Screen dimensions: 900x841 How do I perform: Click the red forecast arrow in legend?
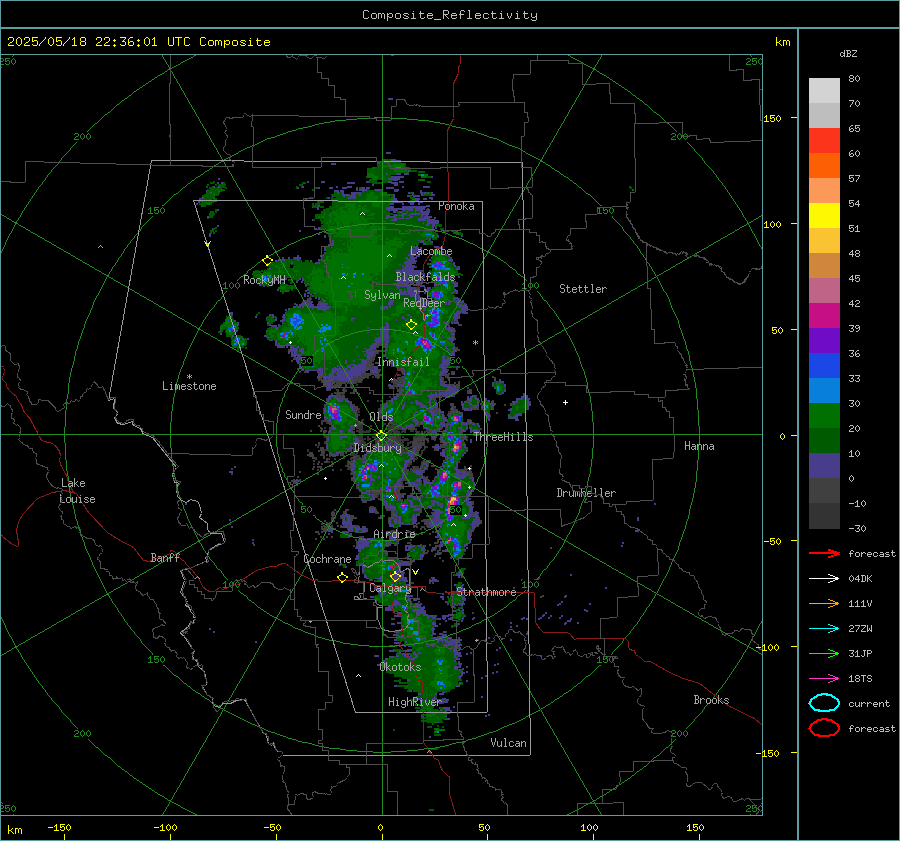[824, 553]
